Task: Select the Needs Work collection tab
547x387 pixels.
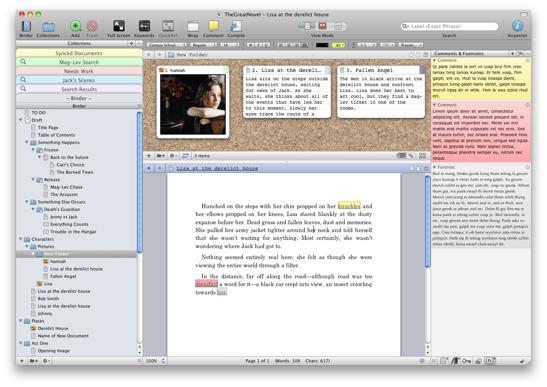Action: [79, 71]
